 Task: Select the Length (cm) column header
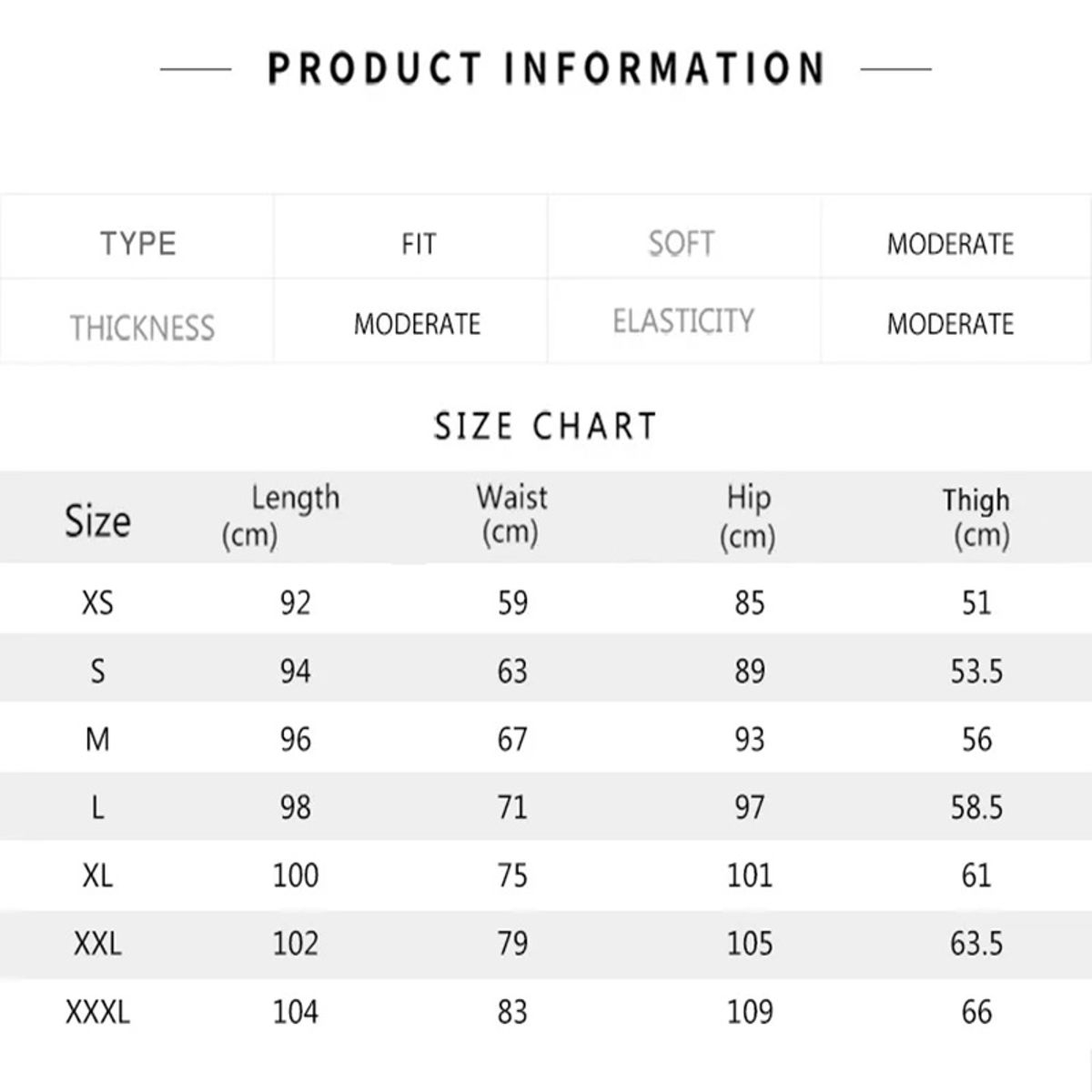point(282,516)
